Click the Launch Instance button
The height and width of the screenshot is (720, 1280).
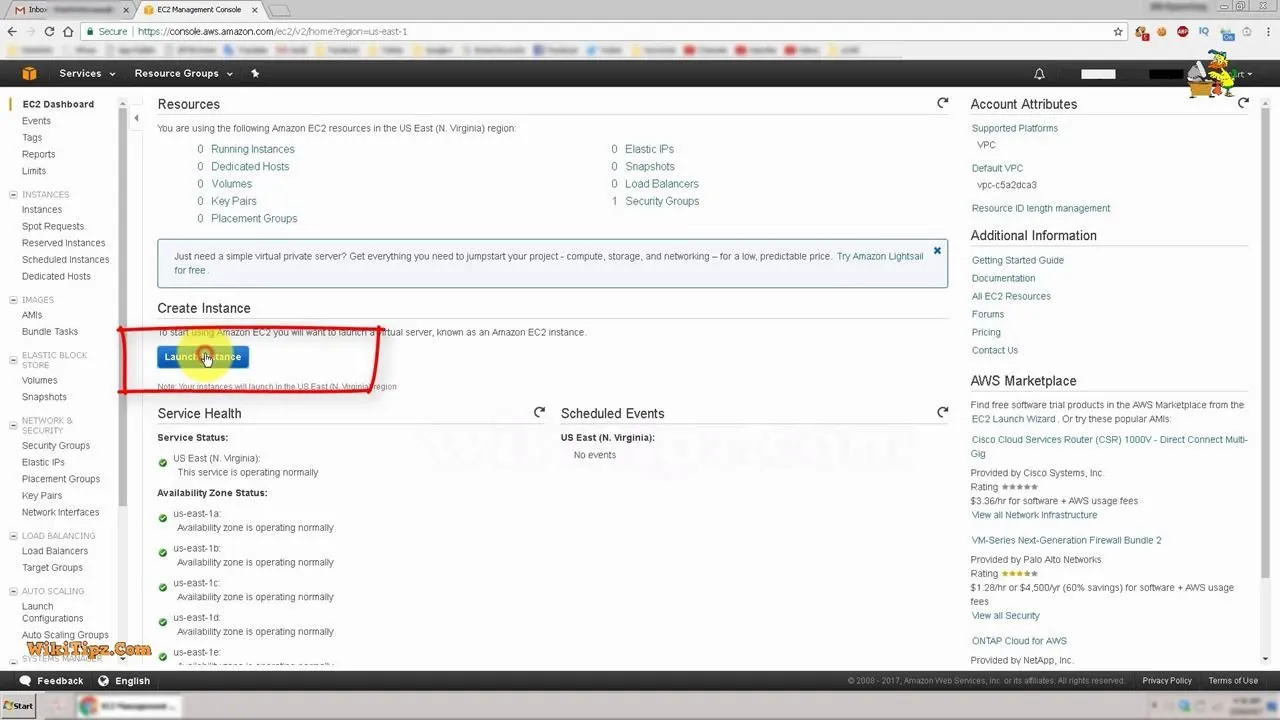tap(203, 357)
